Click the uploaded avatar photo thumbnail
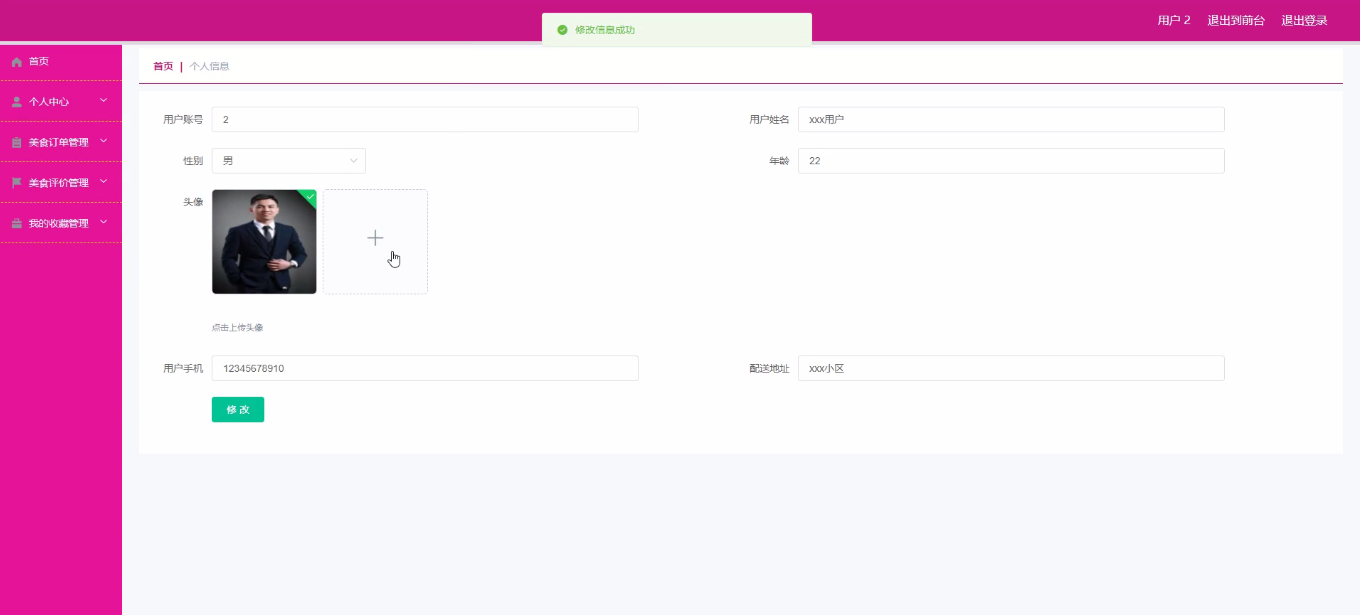 263,243
